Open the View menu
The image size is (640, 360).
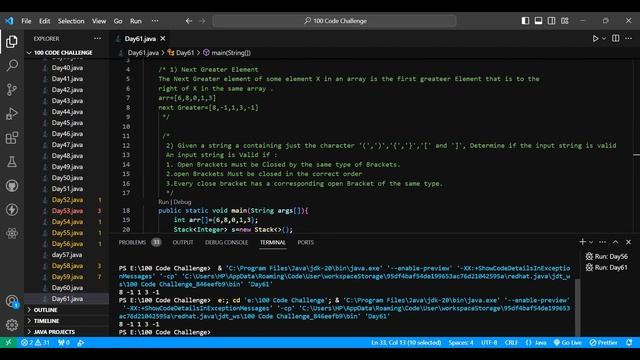[x=99, y=21]
